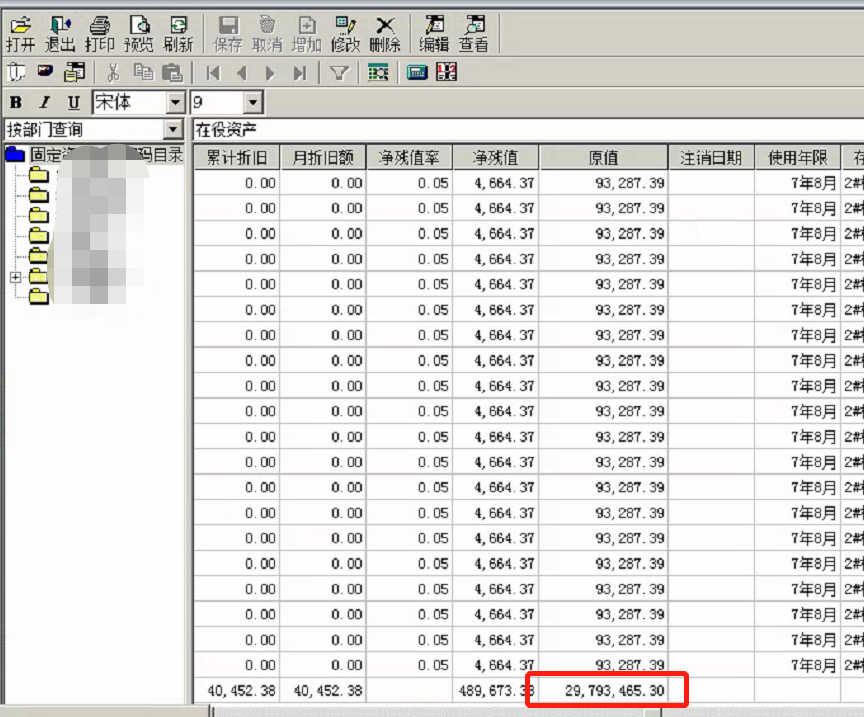Expand the tree folder with plus sign
The width and height of the screenshot is (864, 717).
16,277
